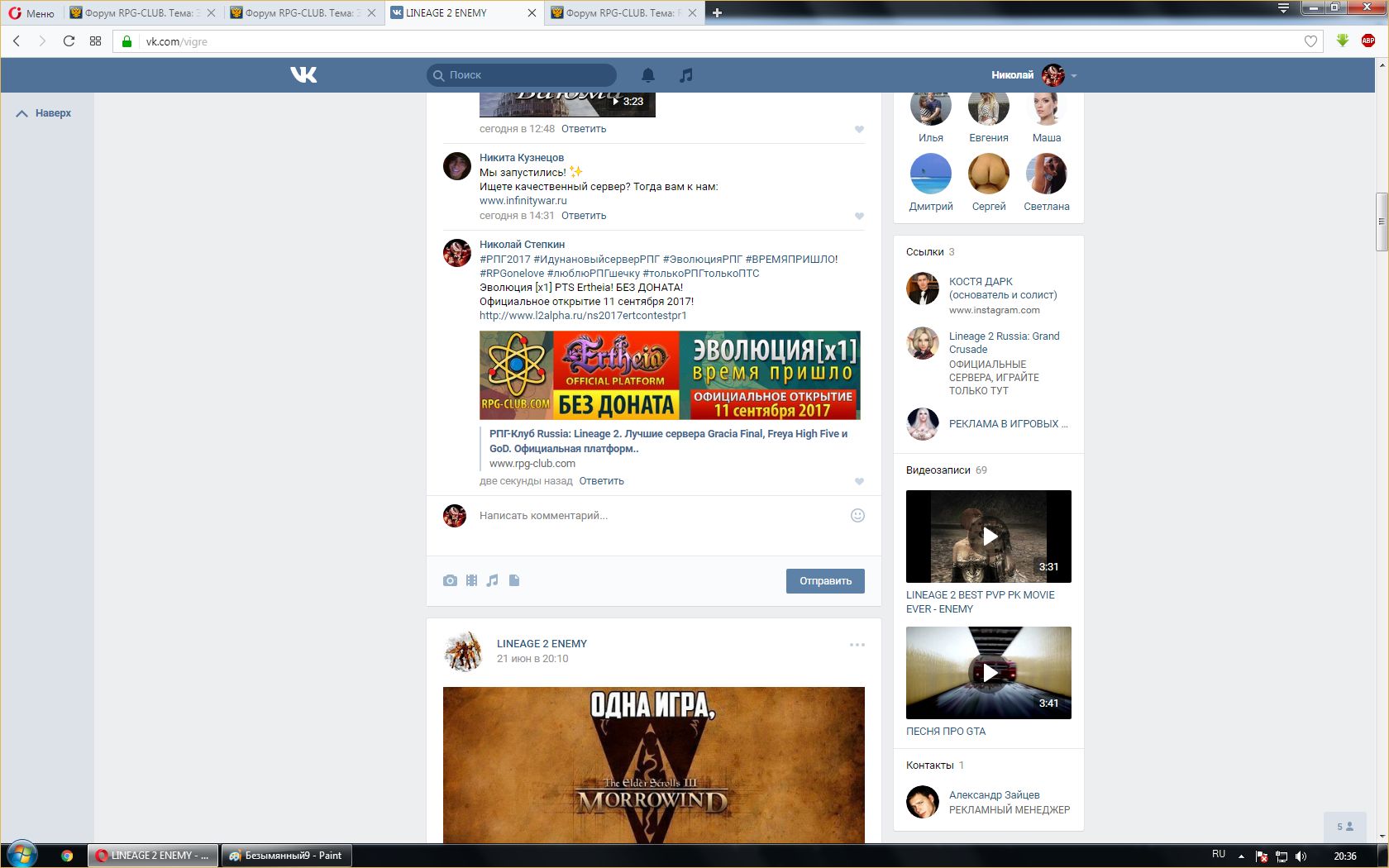
Task: Open the Windows Start button
Action: (21, 855)
